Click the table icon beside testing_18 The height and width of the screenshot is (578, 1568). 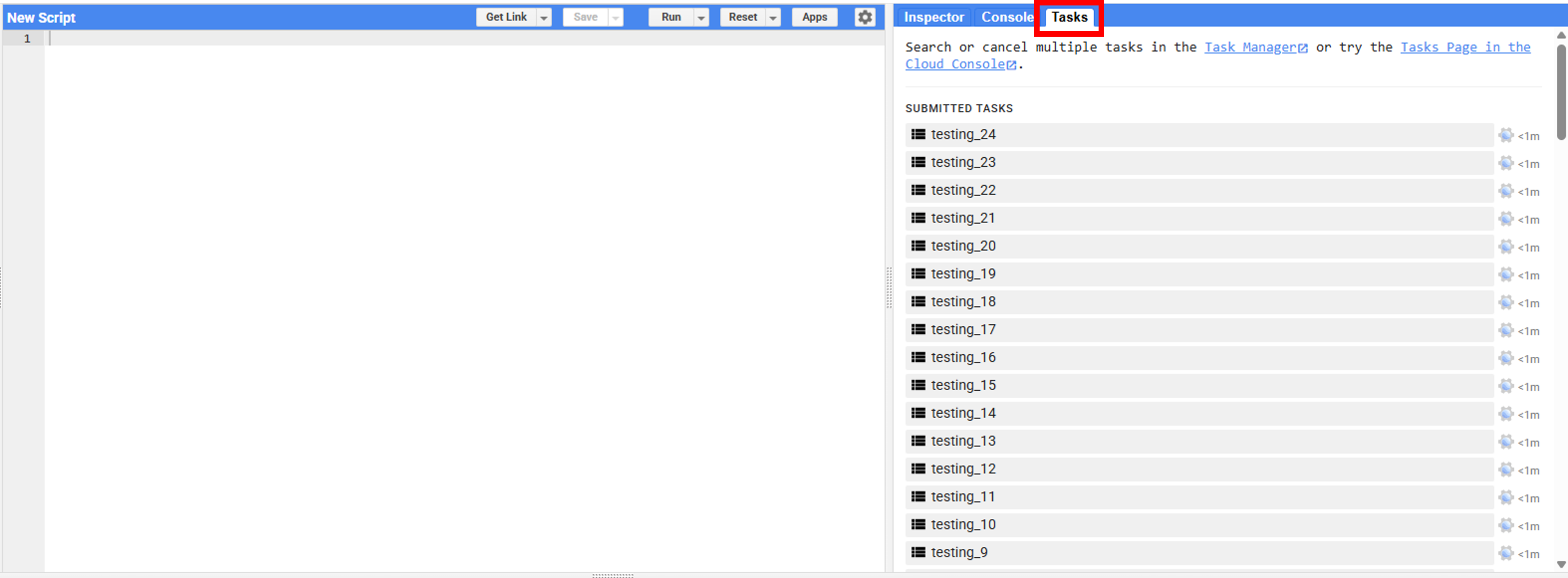click(x=918, y=302)
